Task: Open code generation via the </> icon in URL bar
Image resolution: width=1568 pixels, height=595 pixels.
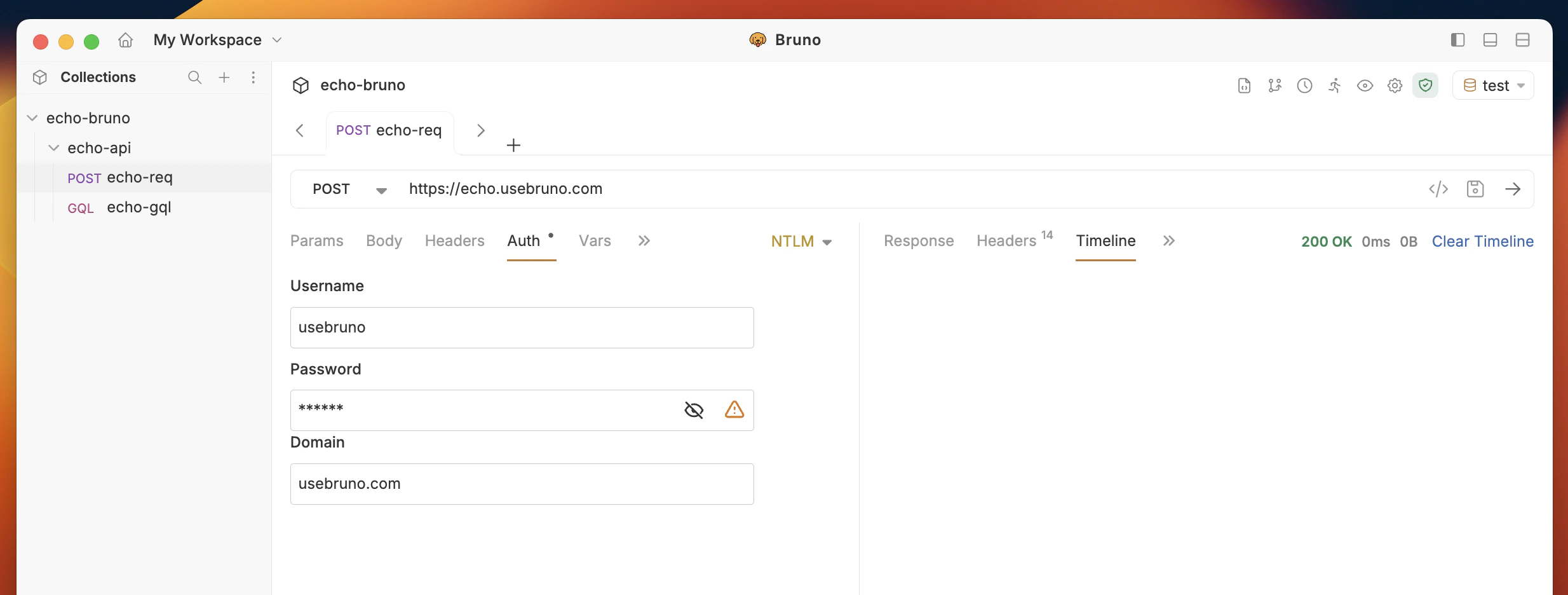Action: click(1438, 189)
